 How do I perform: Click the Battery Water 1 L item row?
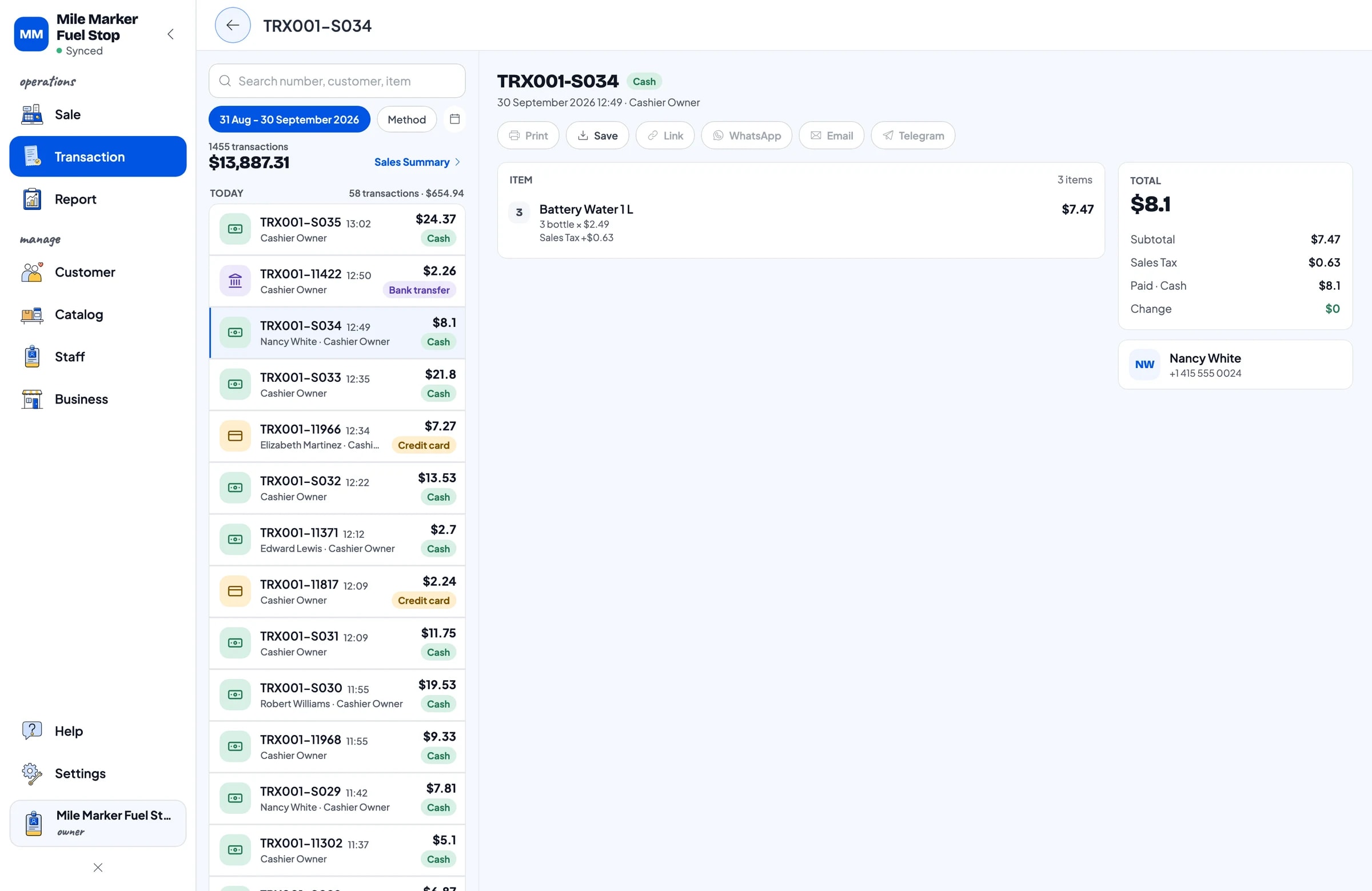(801, 222)
